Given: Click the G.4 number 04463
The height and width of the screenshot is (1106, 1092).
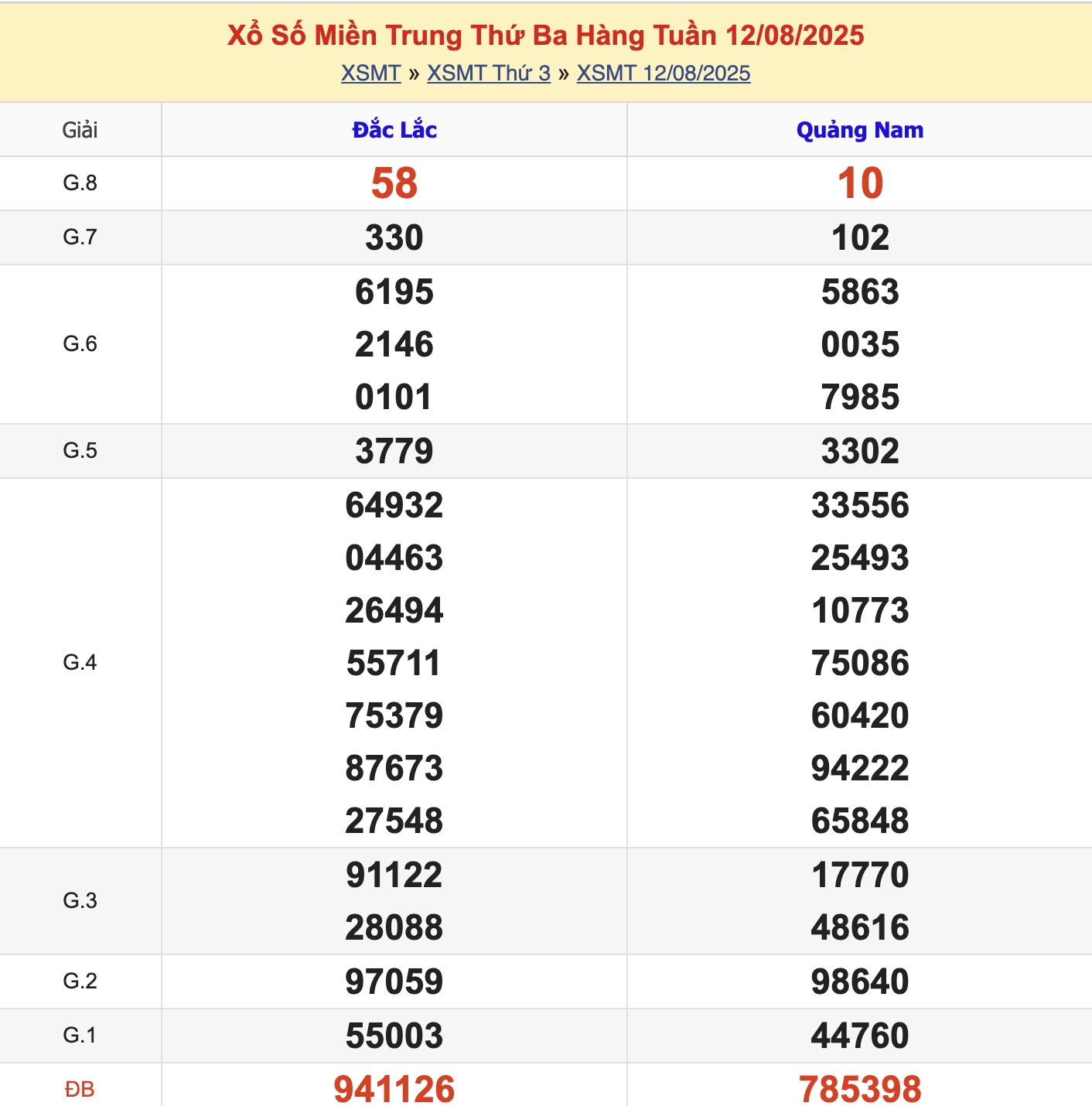Looking at the screenshot, I should pos(394,558).
